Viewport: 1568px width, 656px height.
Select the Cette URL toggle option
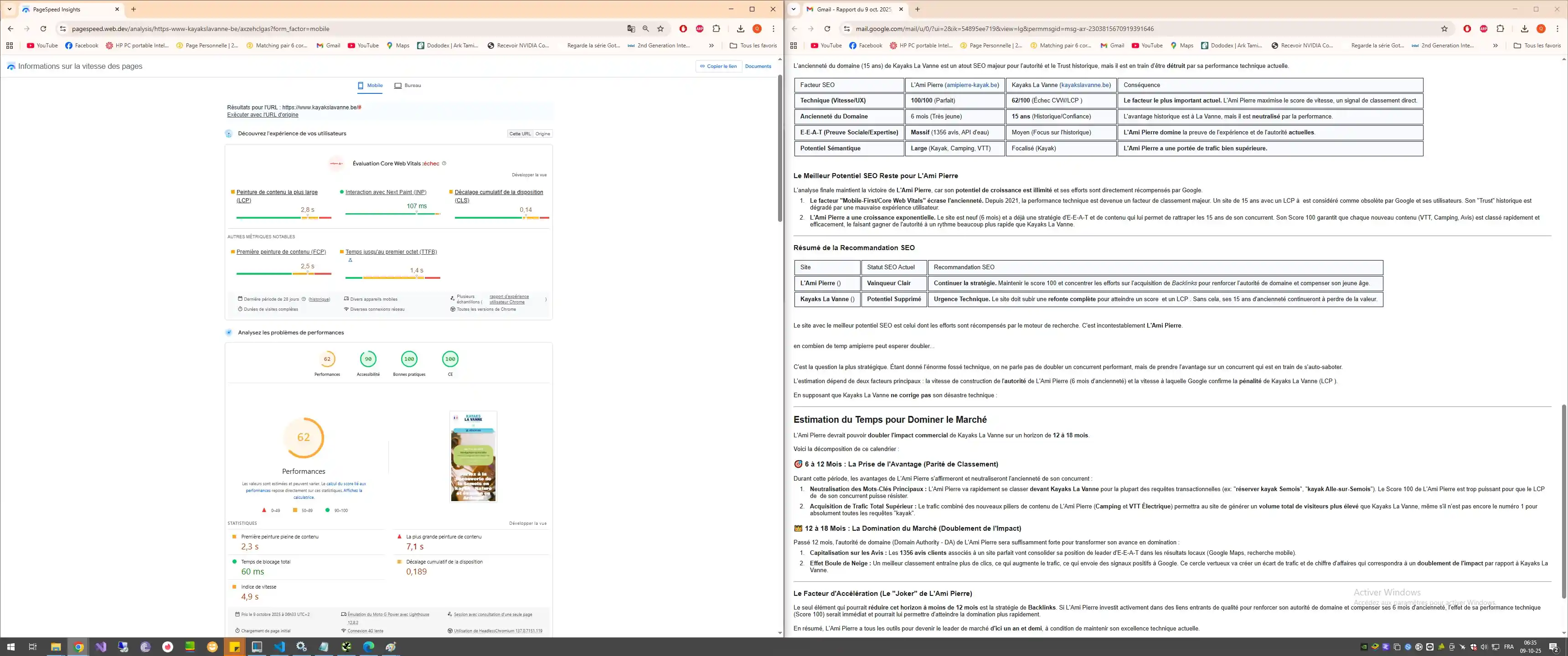[x=520, y=134]
